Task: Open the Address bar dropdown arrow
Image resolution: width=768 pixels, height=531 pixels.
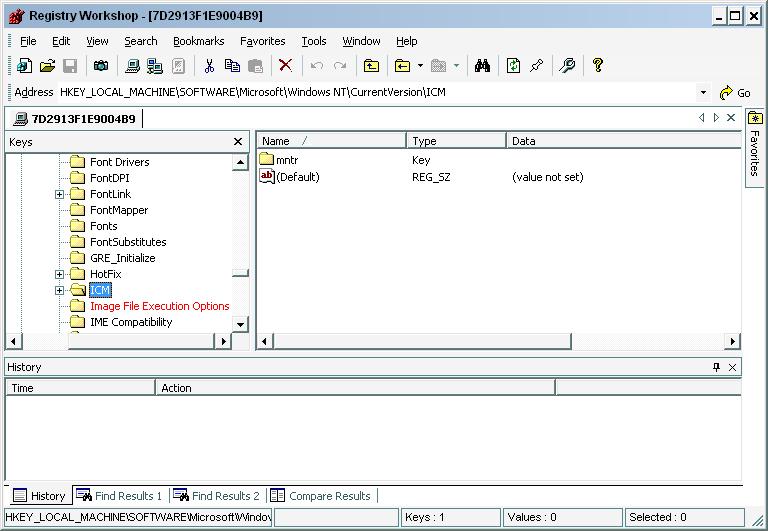Action: (x=704, y=92)
